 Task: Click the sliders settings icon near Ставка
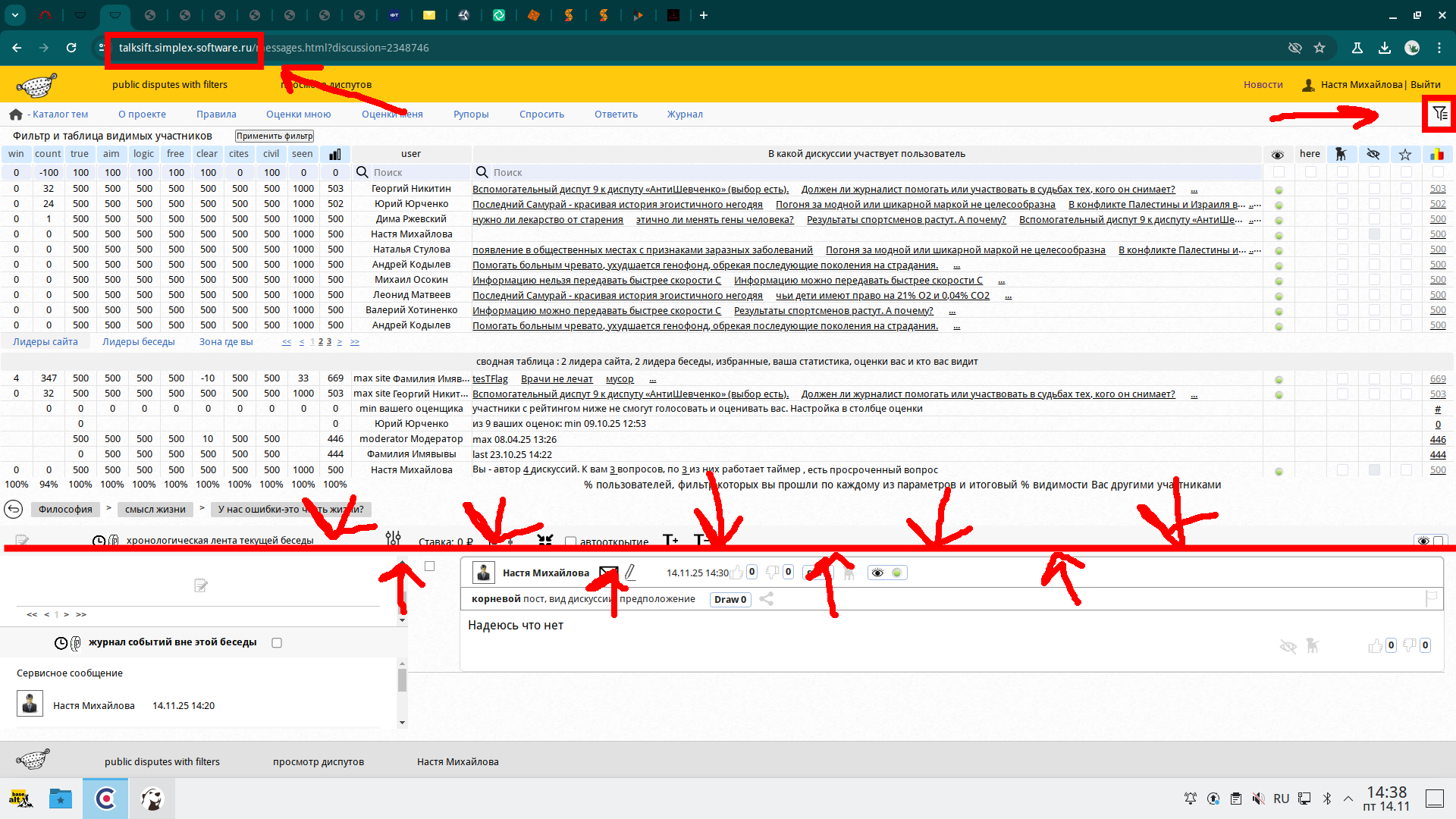point(393,538)
